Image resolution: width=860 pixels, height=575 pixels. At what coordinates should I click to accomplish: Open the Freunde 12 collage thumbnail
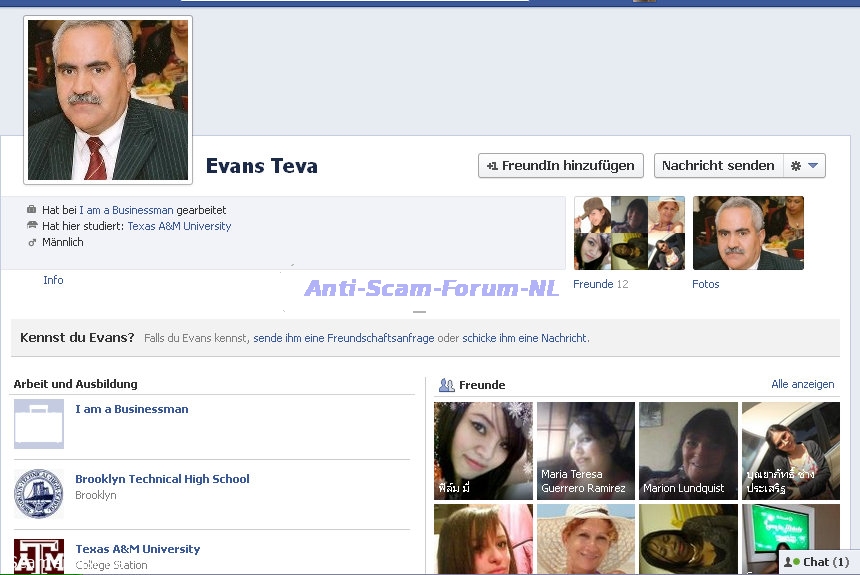tap(629, 233)
